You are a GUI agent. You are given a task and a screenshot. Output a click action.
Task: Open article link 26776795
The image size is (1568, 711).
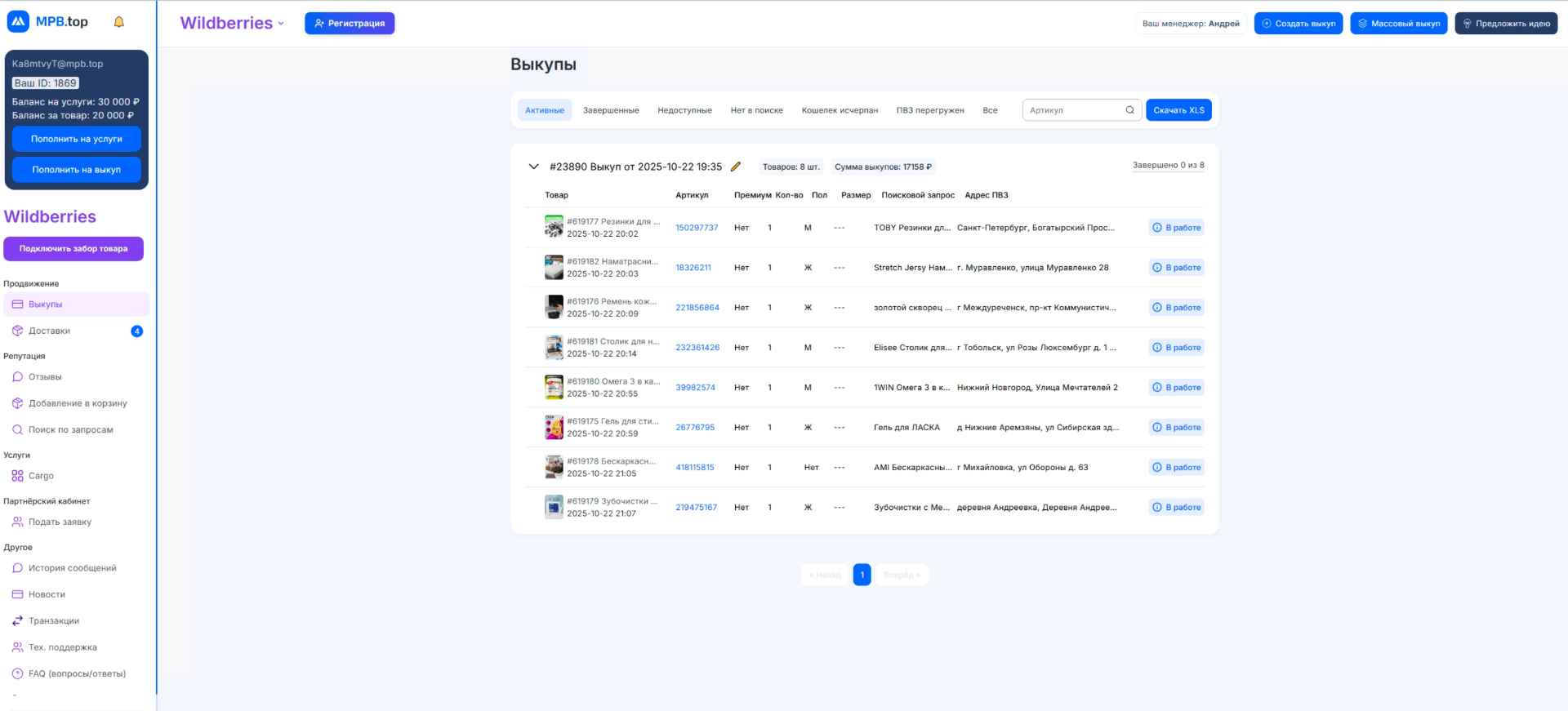tap(695, 428)
